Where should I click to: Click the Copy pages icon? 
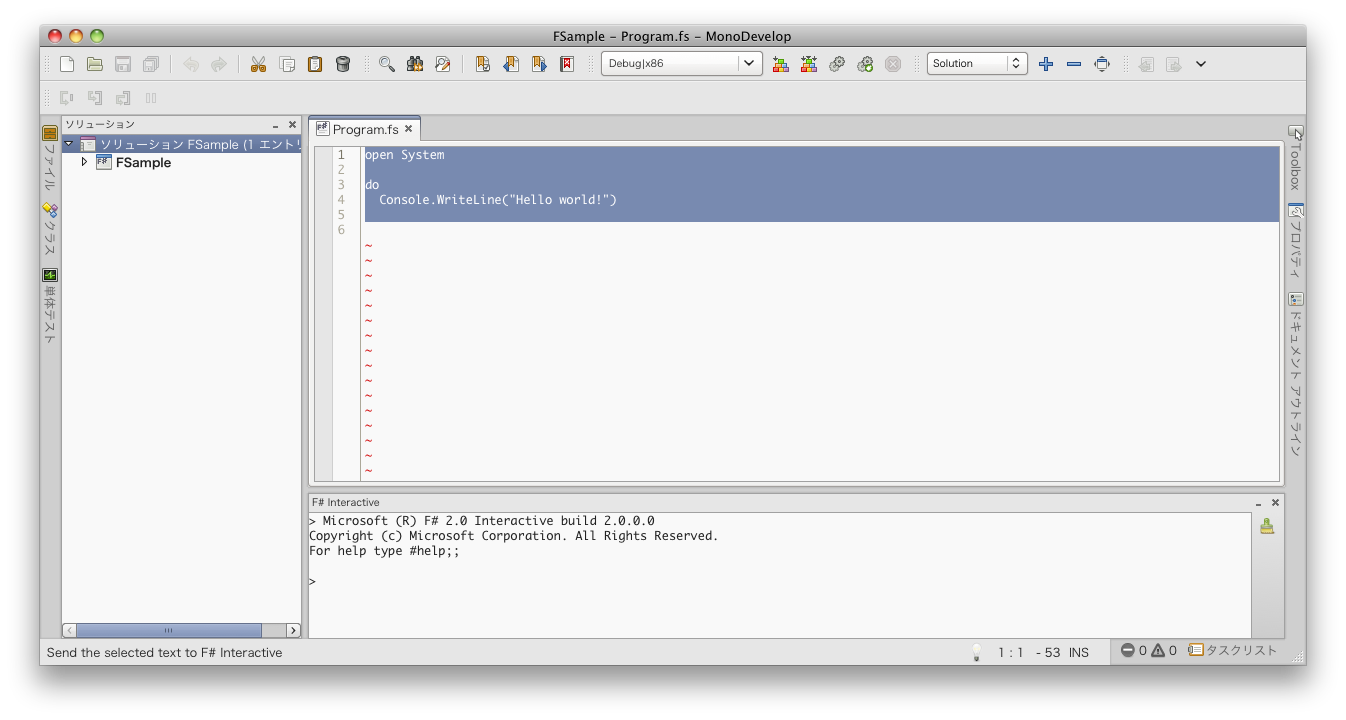[287, 64]
